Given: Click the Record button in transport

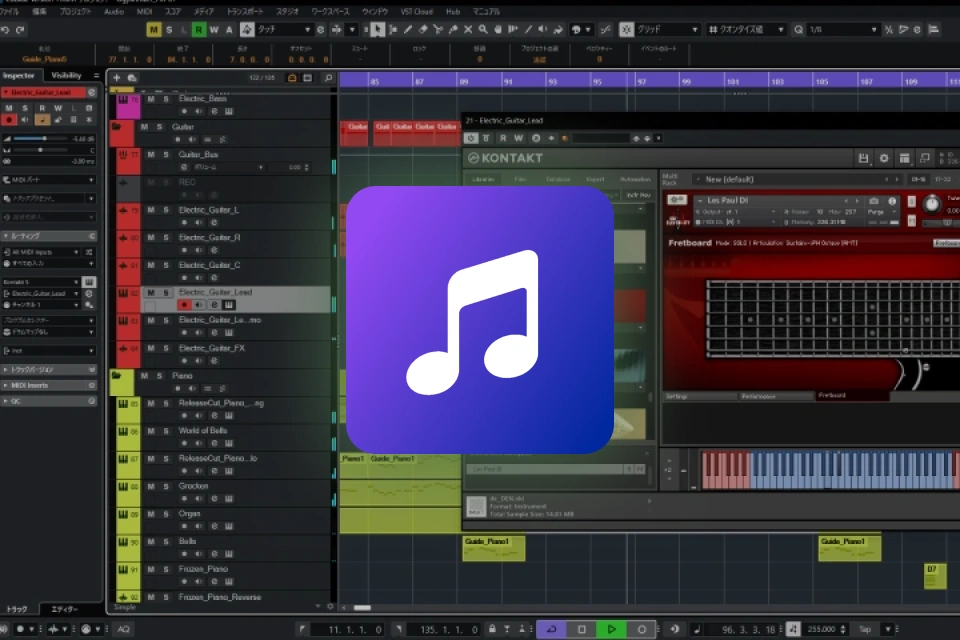Looking at the screenshot, I should (x=641, y=629).
